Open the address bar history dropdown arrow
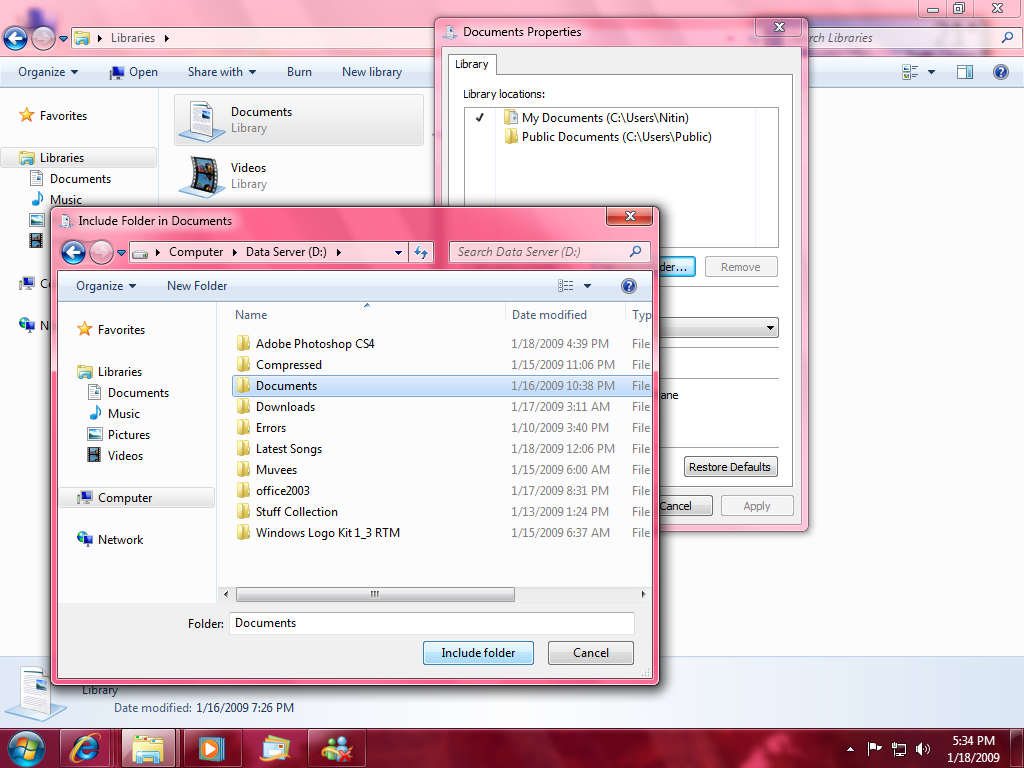This screenshot has width=1024, height=768. pyautogui.click(x=399, y=252)
